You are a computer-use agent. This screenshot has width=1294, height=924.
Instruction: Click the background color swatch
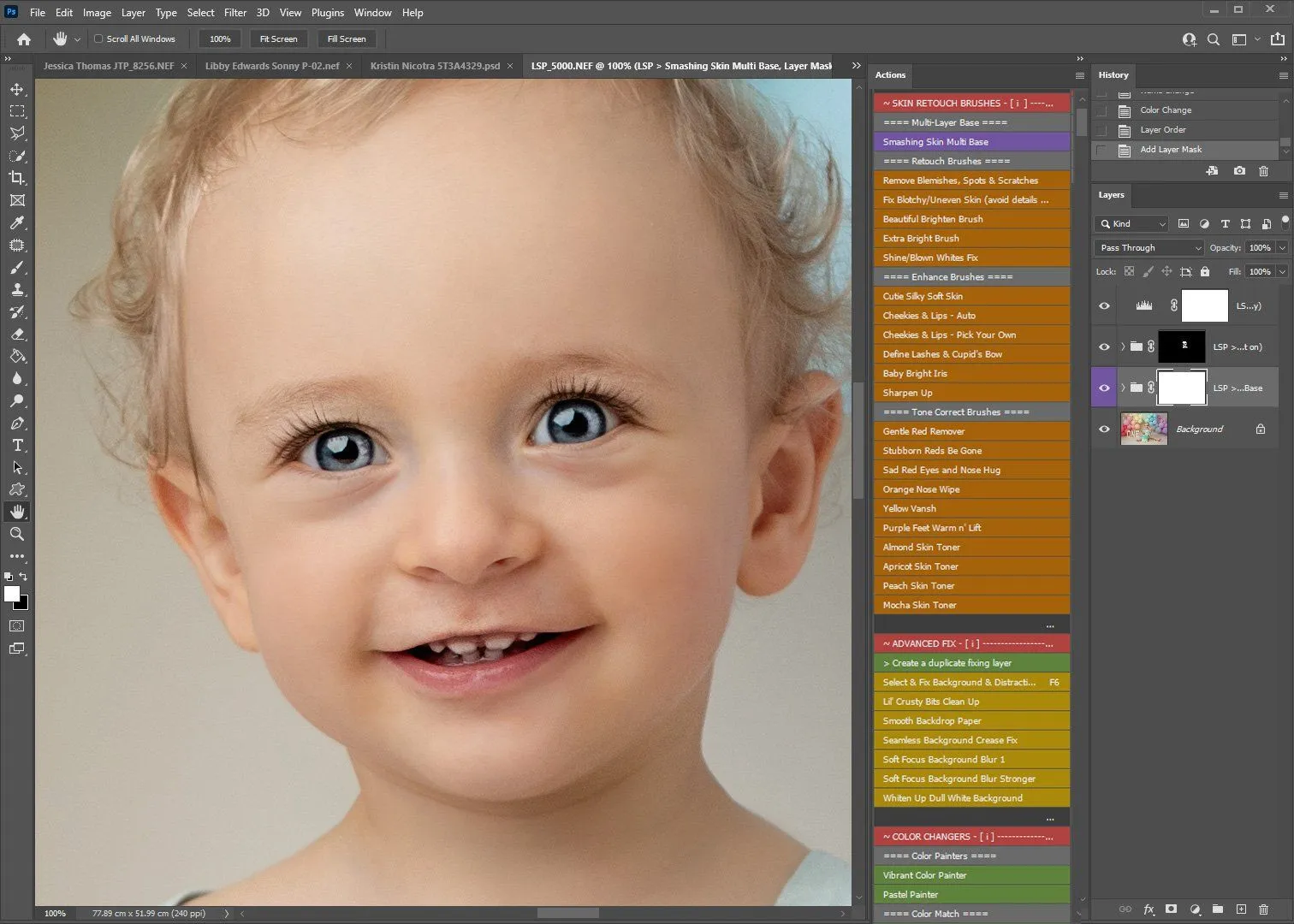click(23, 604)
